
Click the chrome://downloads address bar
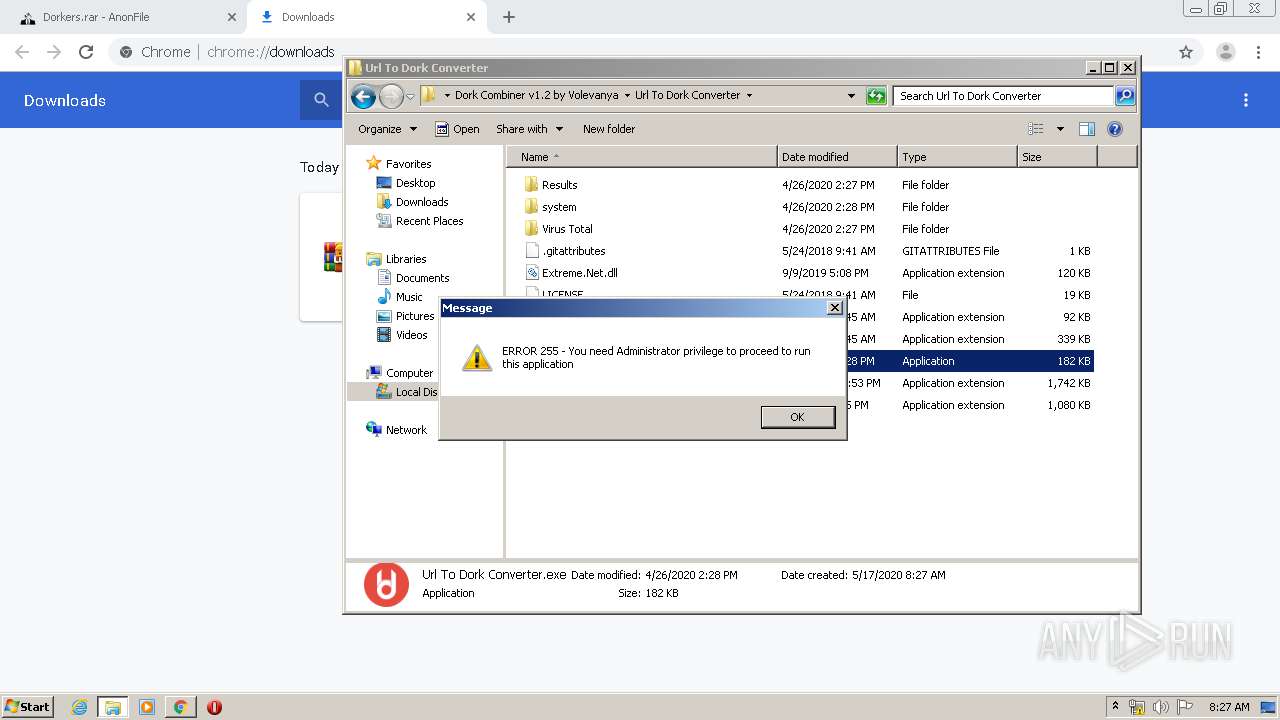click(270, 52)
